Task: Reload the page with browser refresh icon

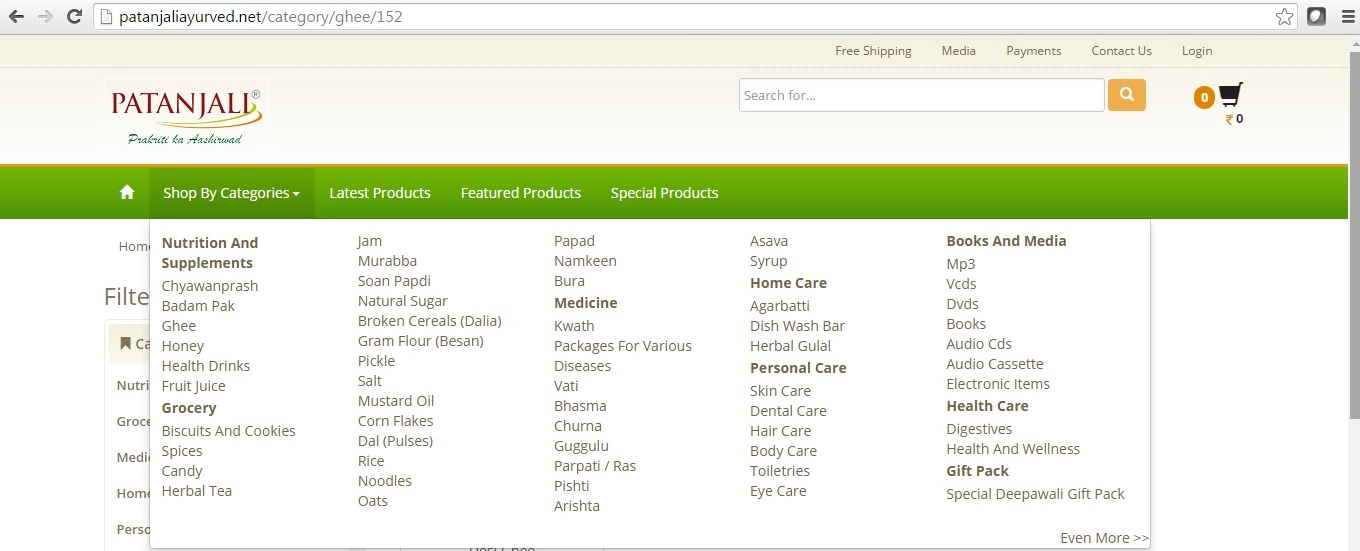Action: [74, 16]
